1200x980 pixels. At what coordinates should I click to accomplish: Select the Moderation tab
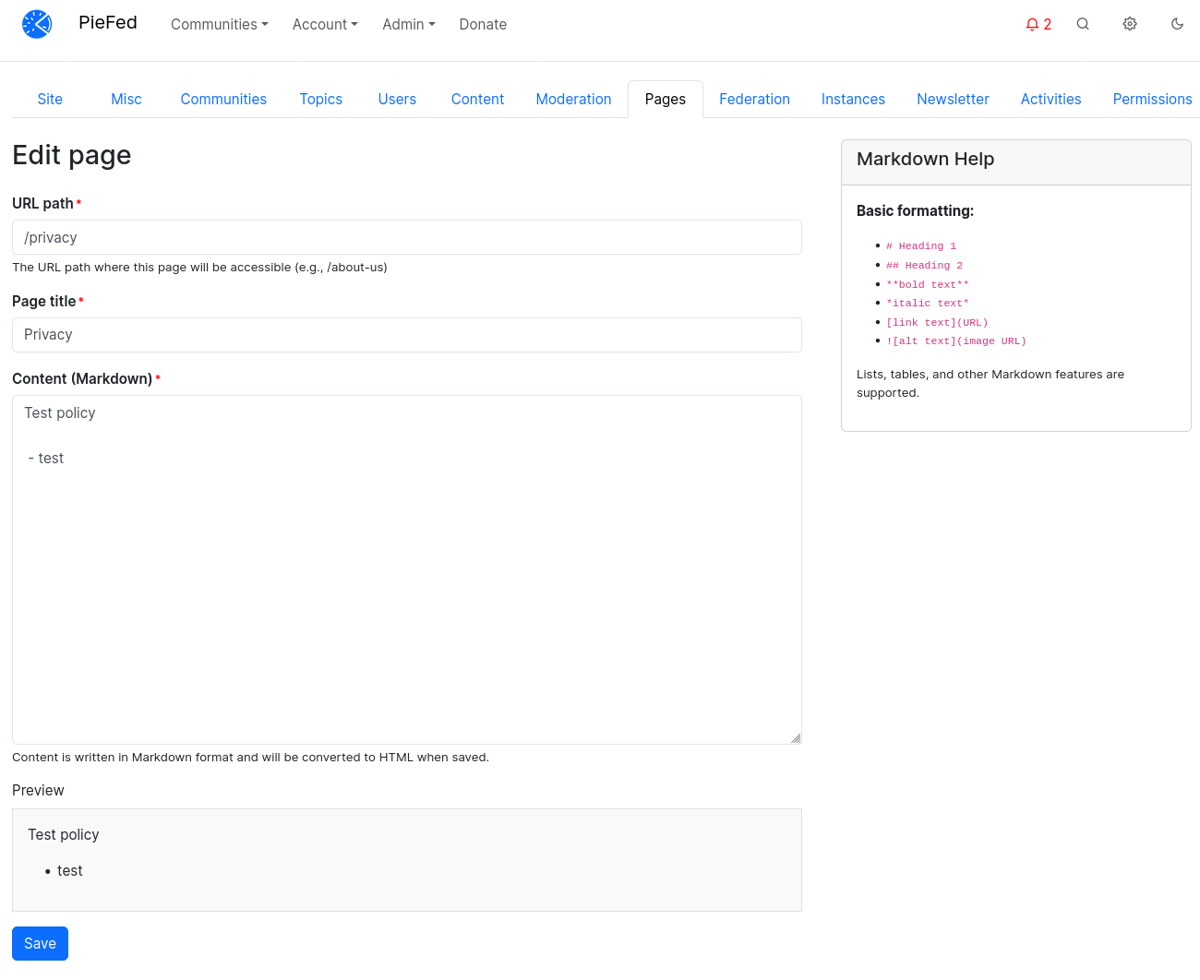tap(573, 99)
